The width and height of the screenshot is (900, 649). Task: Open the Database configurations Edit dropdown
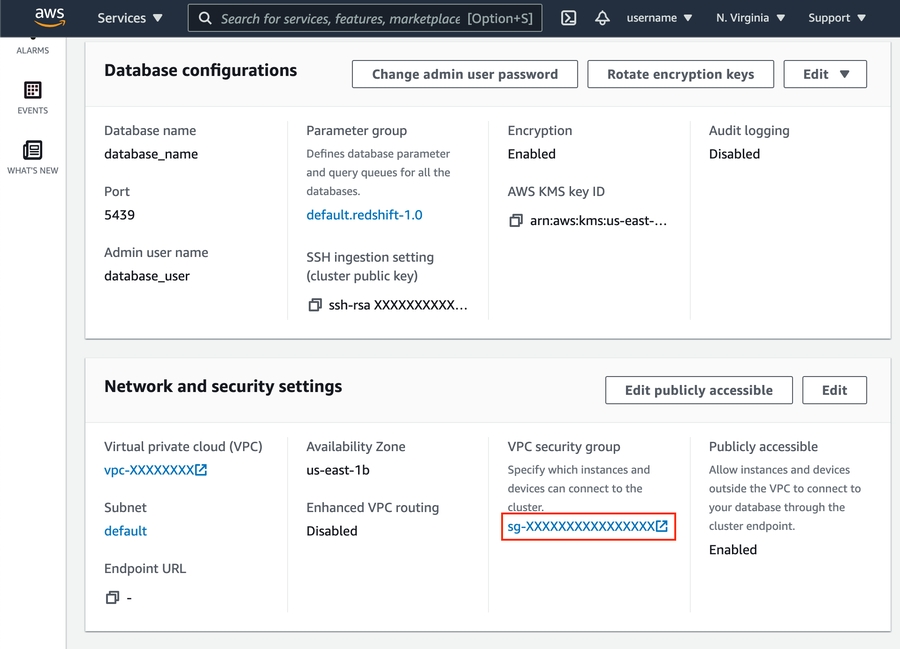coord(825,74)
